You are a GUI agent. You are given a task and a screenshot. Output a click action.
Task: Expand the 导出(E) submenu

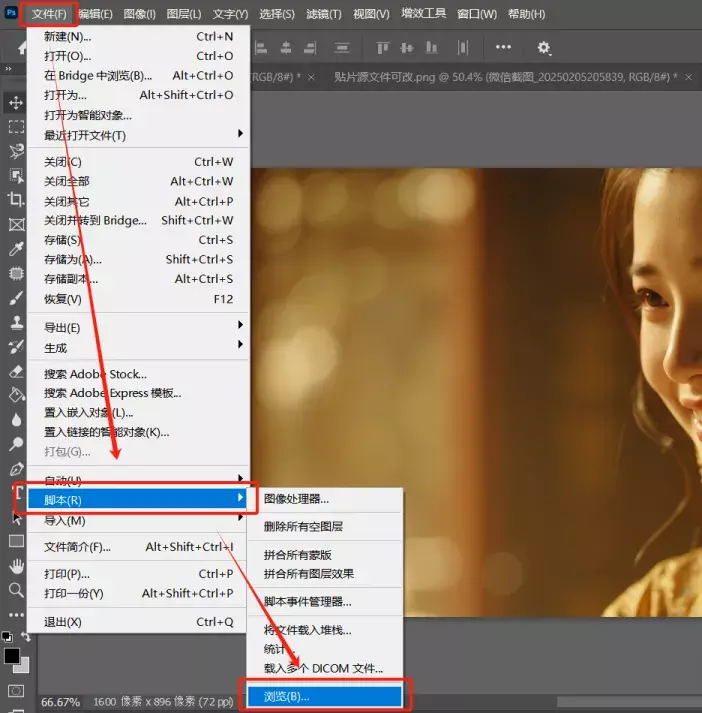[x=140, y=327]
